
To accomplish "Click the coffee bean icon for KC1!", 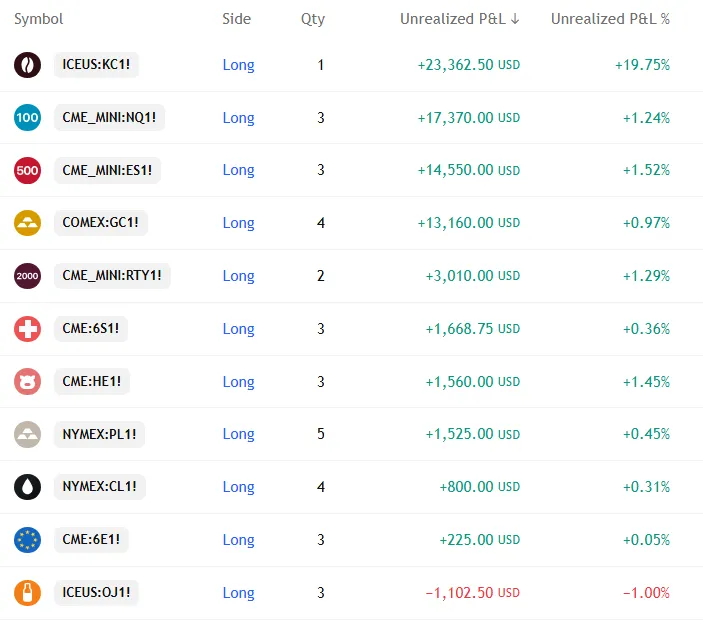I will tap(28, 65).
